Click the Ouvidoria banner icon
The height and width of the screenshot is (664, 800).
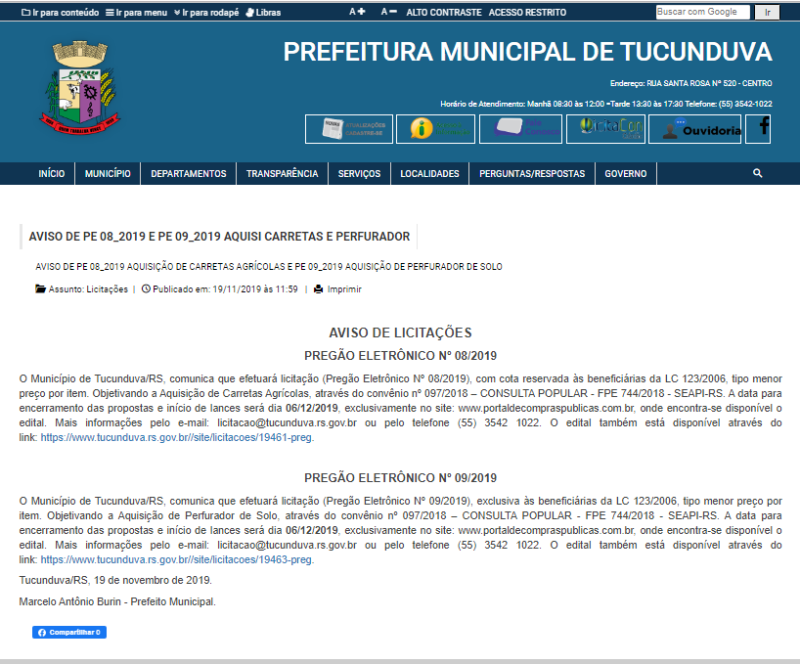click(694, 129)
